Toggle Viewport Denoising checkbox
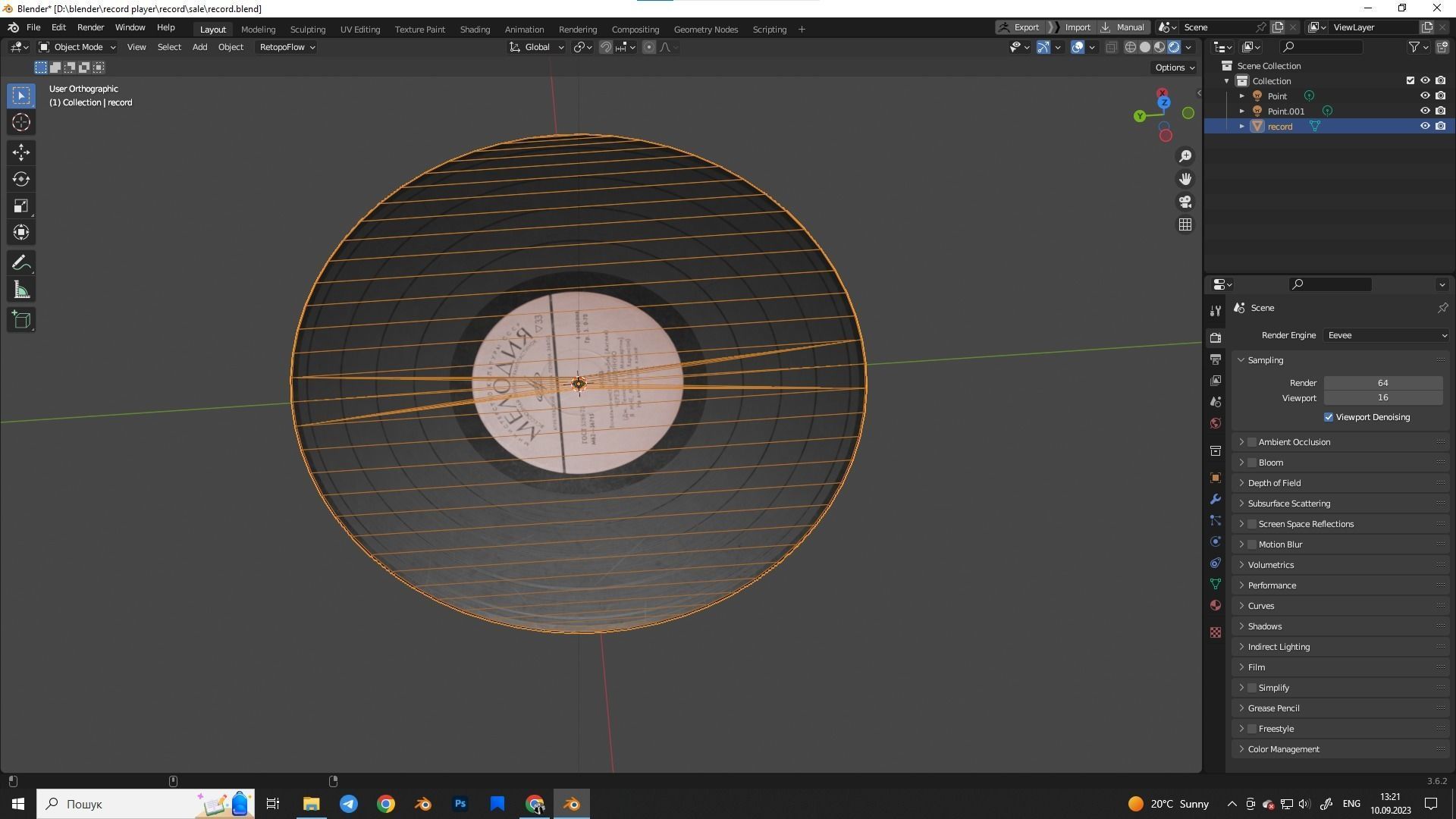 1329,417
